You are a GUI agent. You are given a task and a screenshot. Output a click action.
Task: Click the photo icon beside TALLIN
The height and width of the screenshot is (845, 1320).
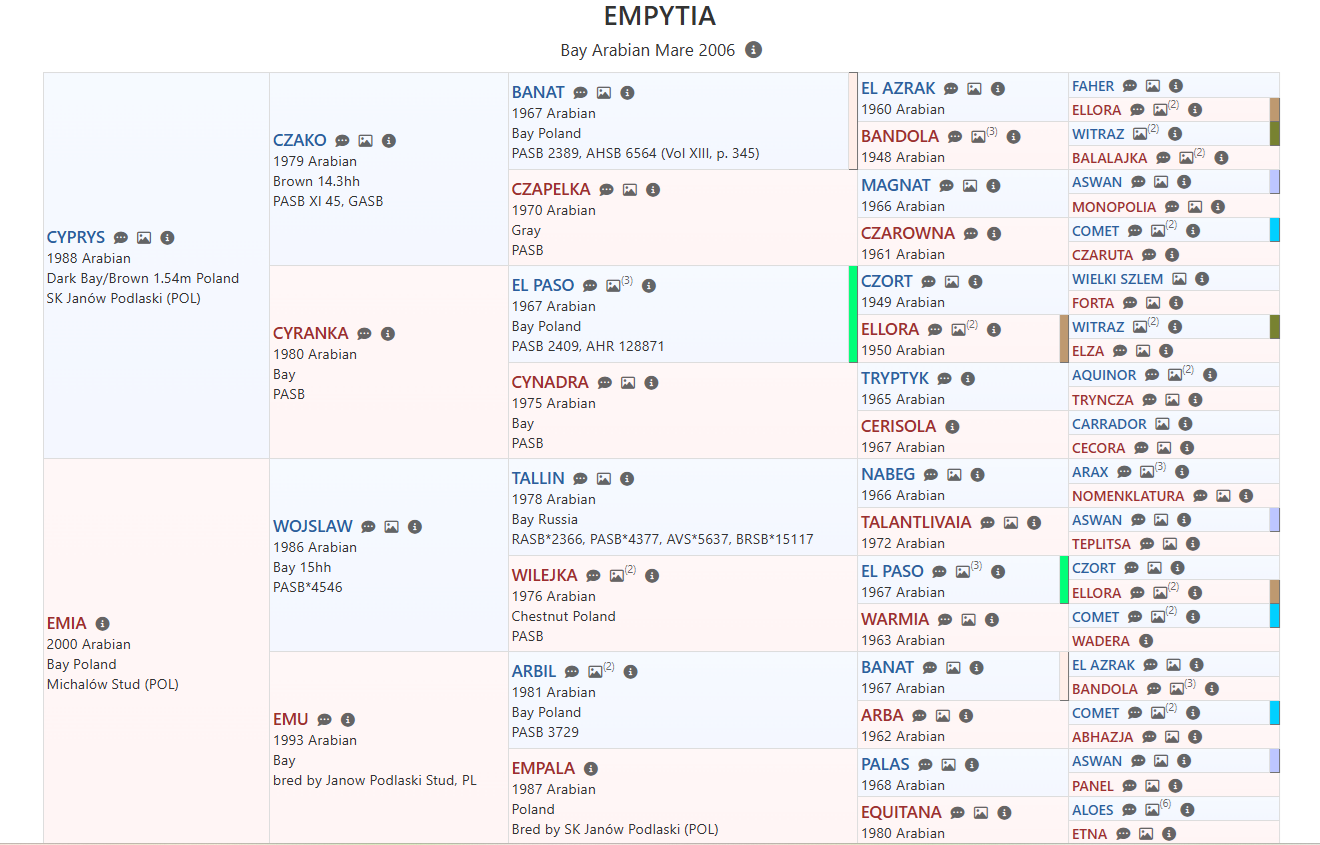(604, 478)
